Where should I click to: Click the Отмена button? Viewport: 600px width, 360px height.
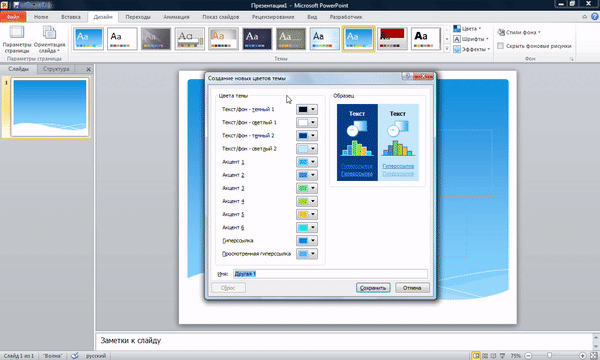click(x=412, y=288)
